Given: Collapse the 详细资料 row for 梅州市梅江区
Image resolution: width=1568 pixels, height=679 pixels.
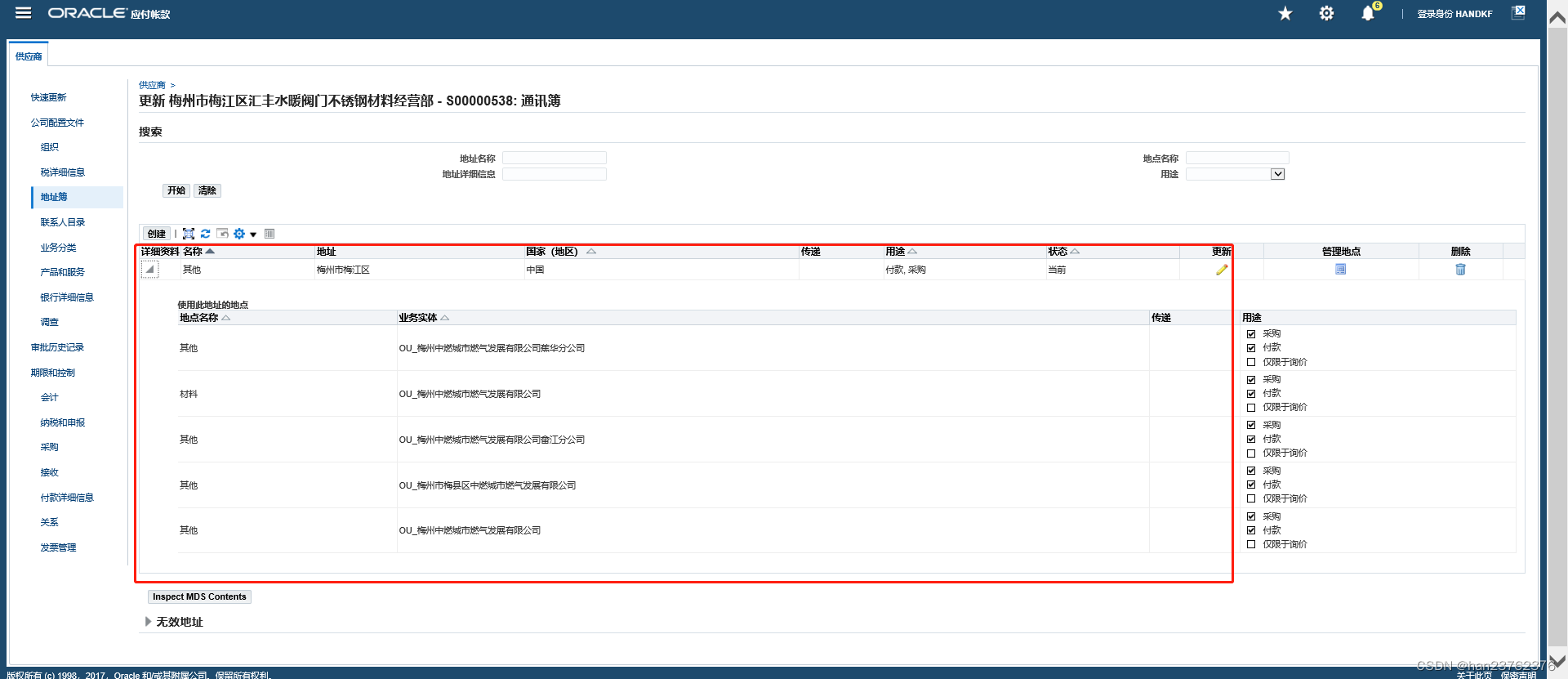Looking at the screenshot, I should tap(149, 270).
